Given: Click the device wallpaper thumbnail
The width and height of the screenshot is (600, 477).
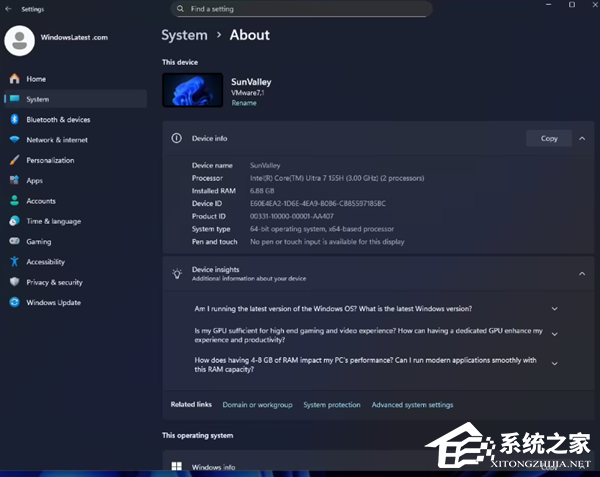Looking at the screenshot, I should pos(192,90).
